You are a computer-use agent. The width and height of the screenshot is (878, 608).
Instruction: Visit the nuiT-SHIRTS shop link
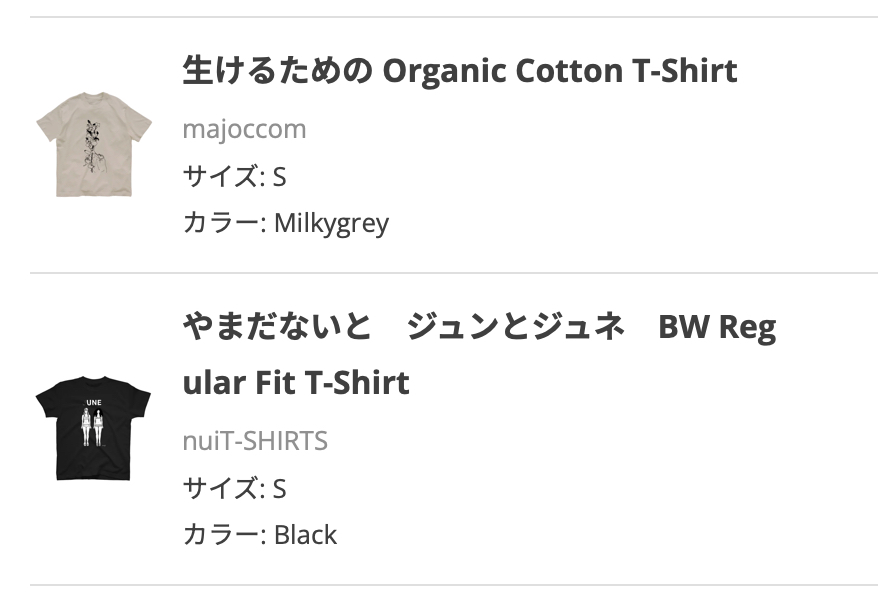click(x=255, y=441)
